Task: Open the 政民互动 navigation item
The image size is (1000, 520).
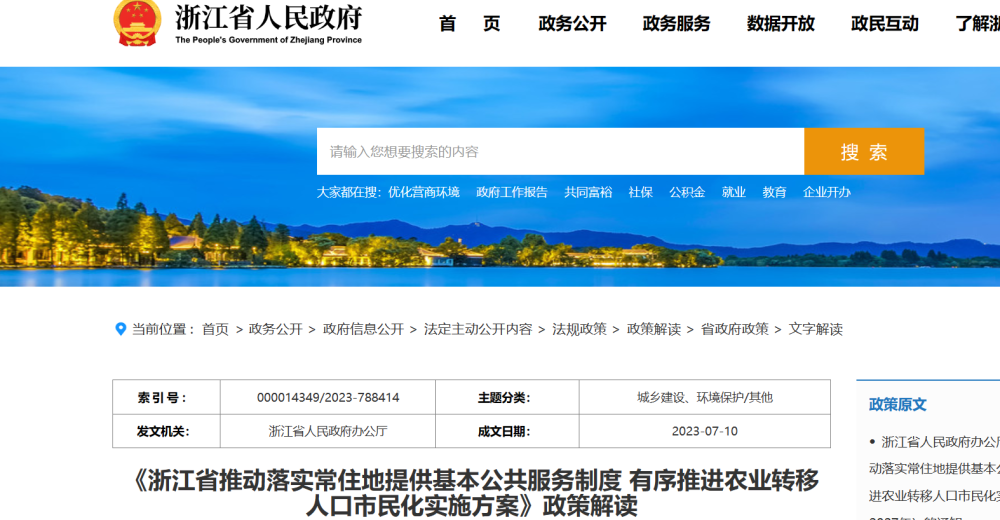Action: point(884,24)
